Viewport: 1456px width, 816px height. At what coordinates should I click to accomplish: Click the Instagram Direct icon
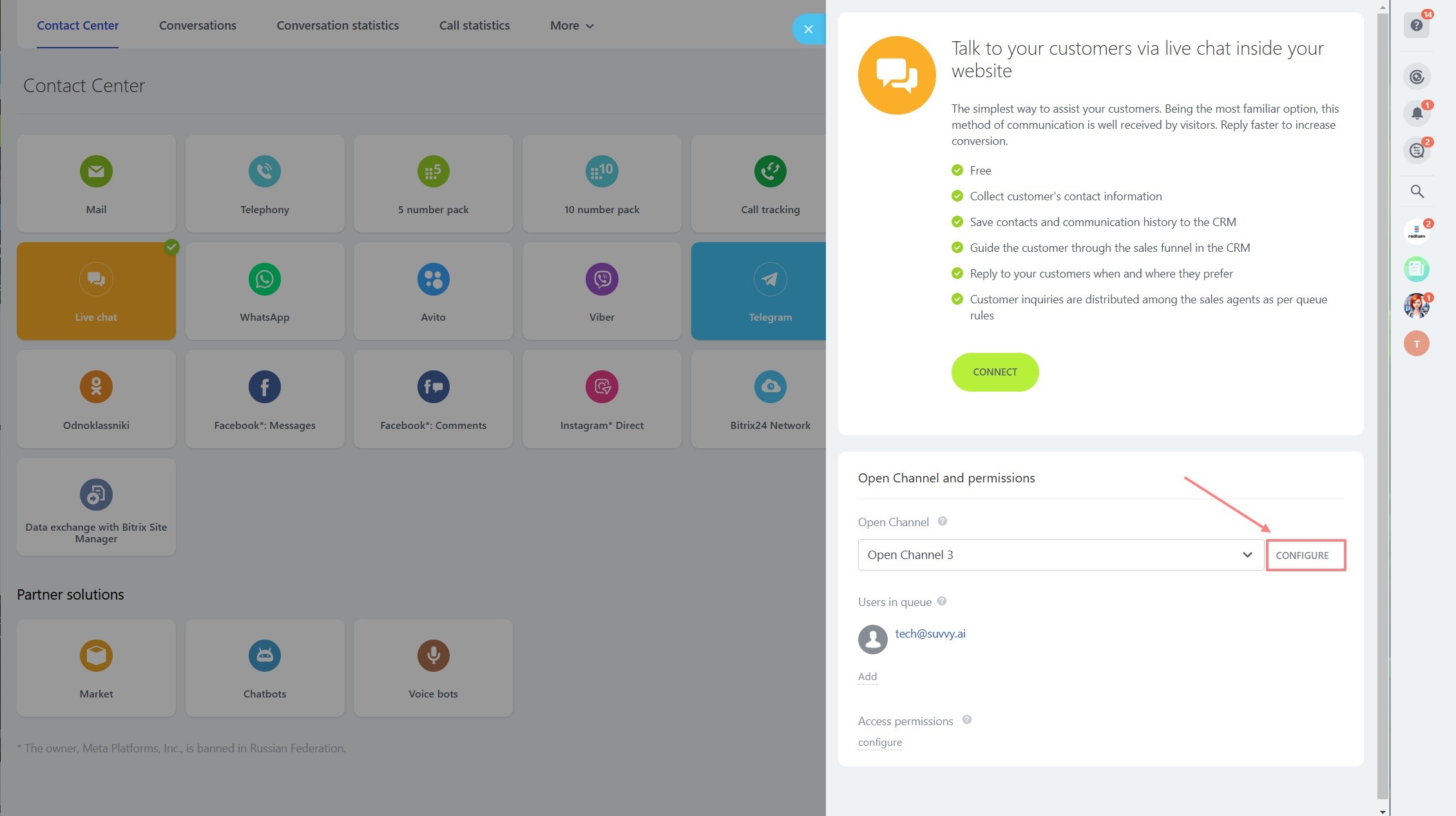(602, 387)
